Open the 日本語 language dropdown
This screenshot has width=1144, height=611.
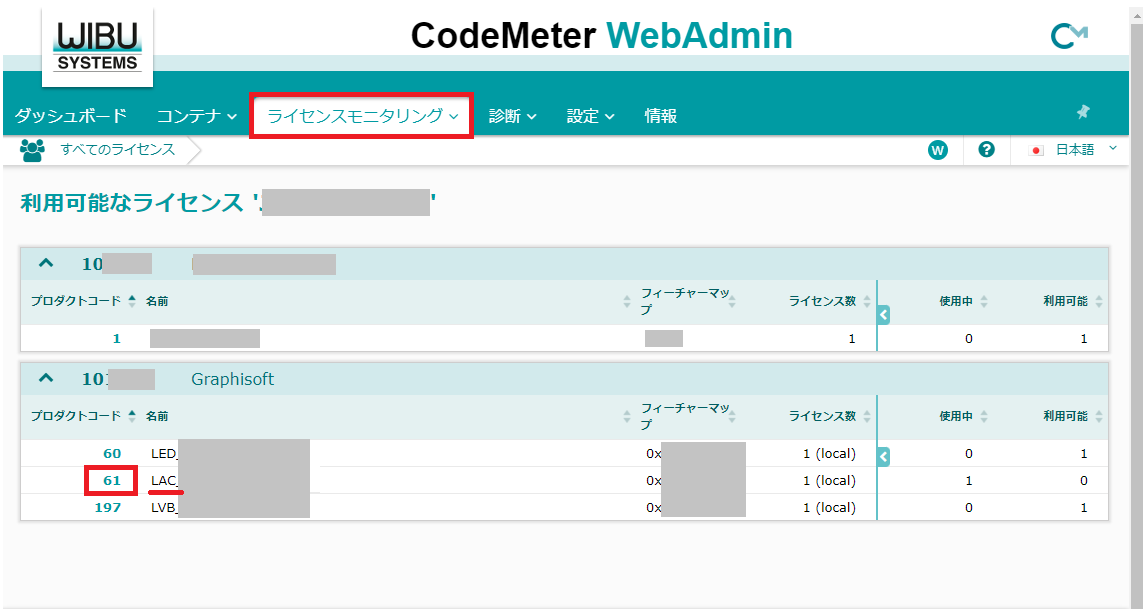[1086, 150]
